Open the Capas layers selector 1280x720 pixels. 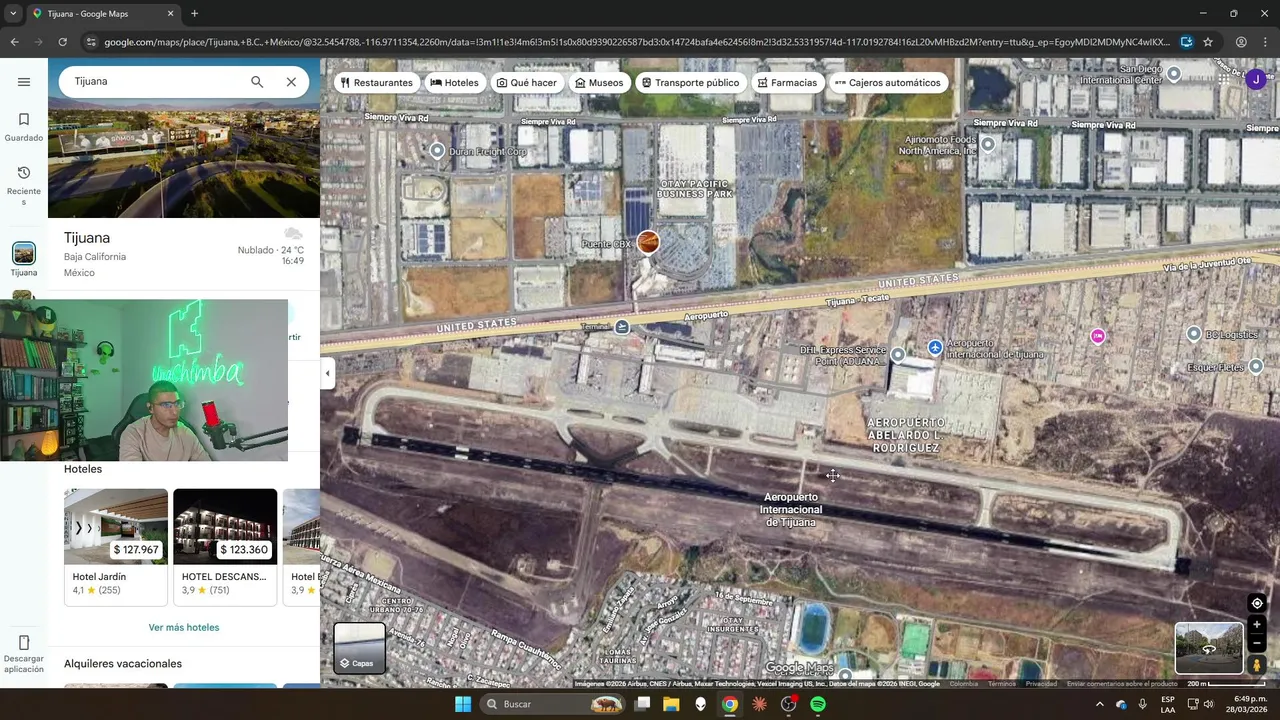coord(359,648)
